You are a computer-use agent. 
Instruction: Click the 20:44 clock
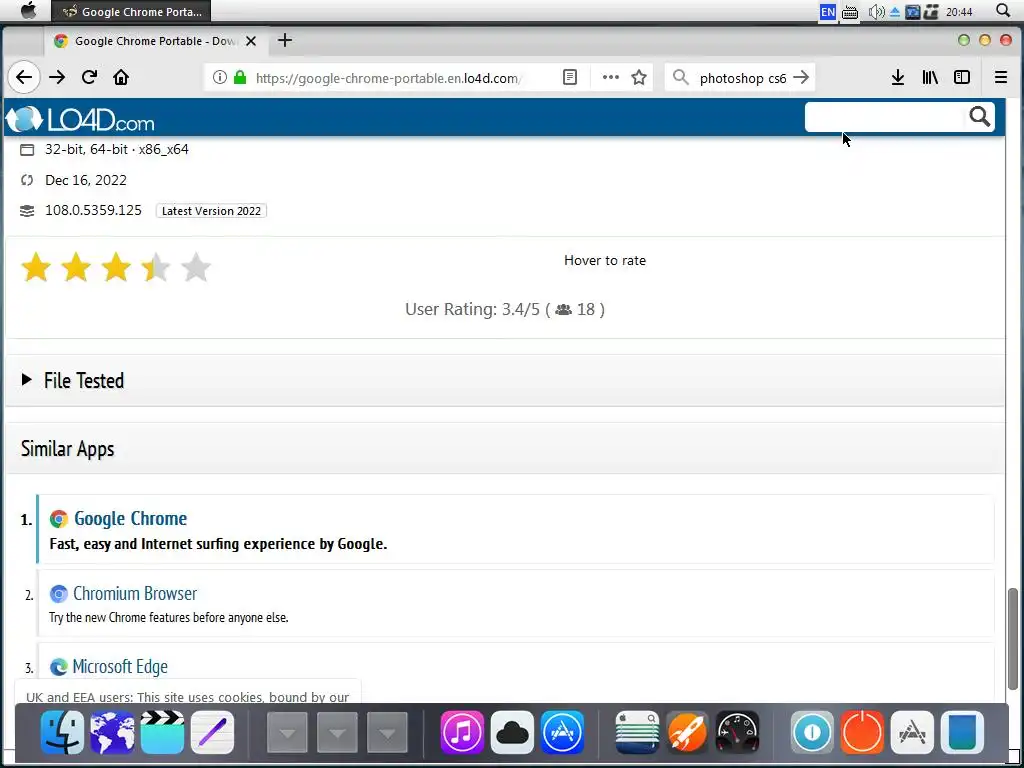959,12
